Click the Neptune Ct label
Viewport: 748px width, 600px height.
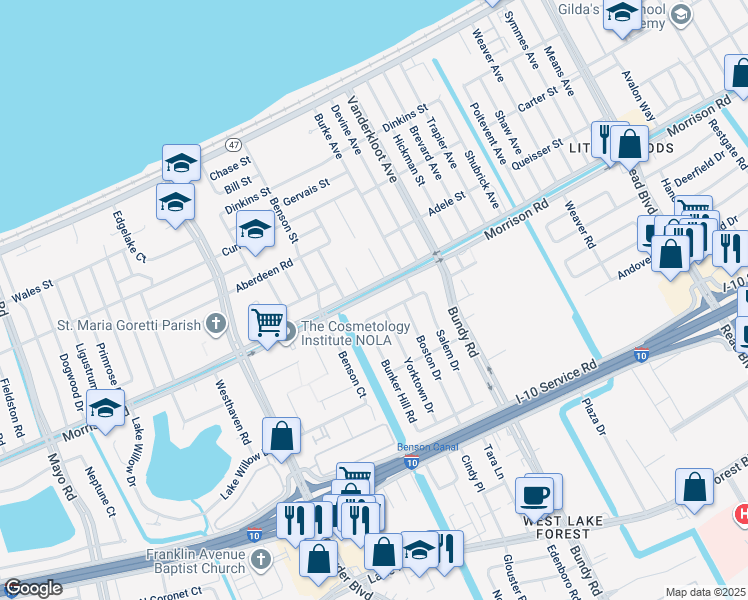point(100,492)
